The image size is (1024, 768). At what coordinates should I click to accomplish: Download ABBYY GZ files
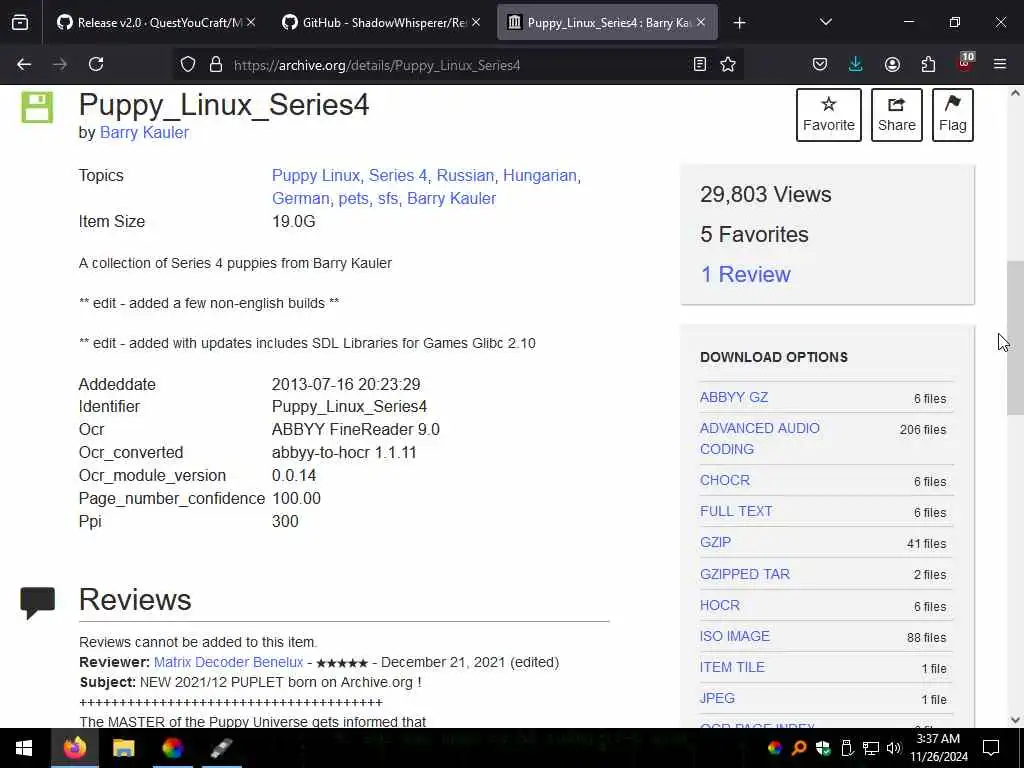click(733, 397)
